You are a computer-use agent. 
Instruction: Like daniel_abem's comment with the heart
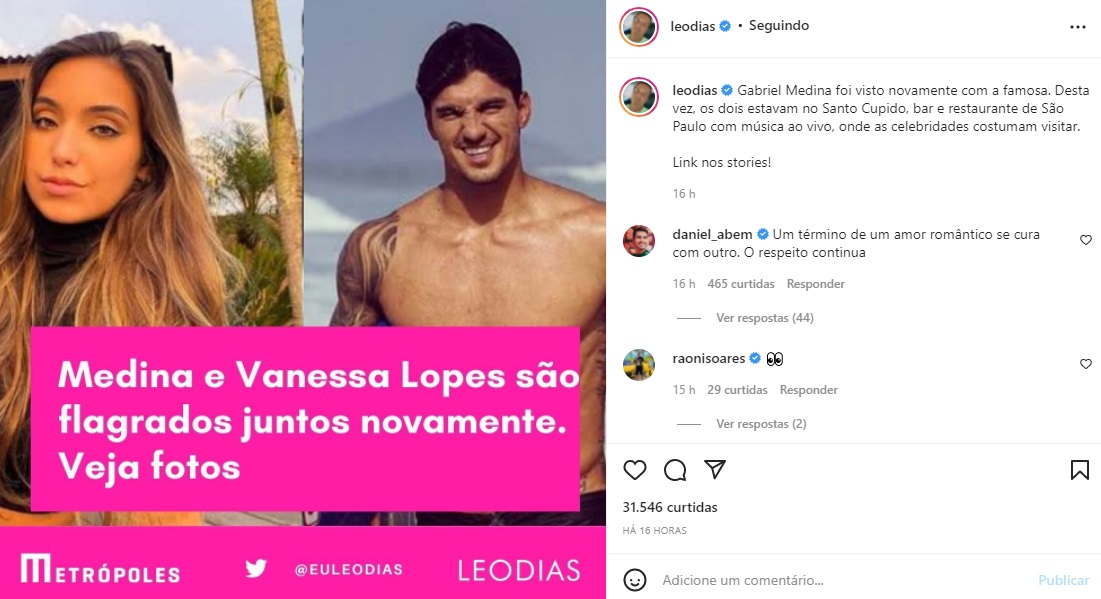pyautogui.click(x=1086, y=240)
